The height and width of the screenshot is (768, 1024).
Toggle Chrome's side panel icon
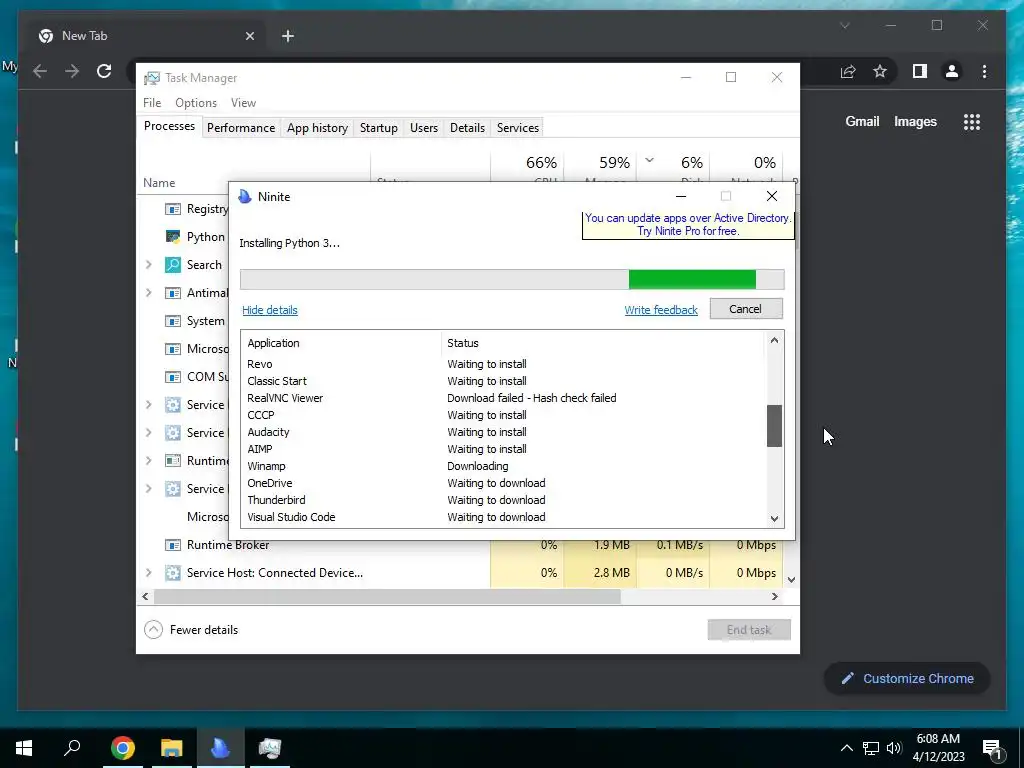pyautogui.click(x=920, y=71)
